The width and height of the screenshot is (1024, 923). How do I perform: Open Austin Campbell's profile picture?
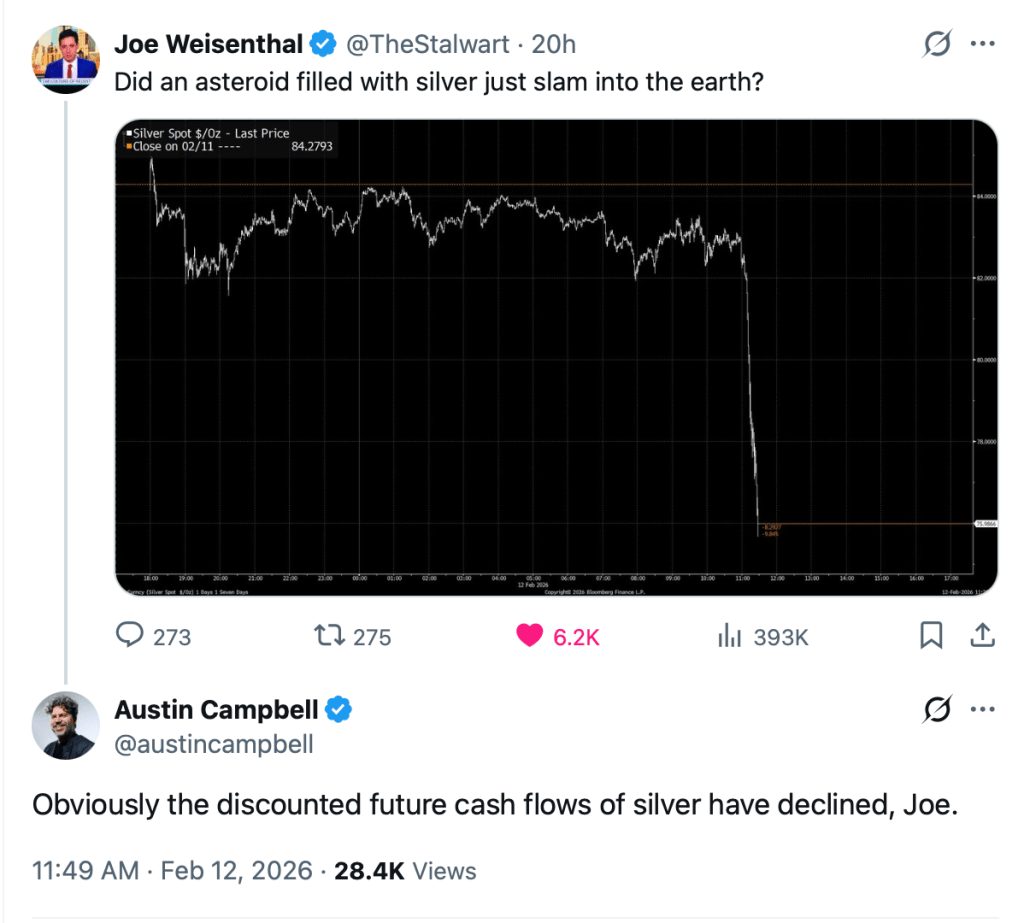point(66,724)
